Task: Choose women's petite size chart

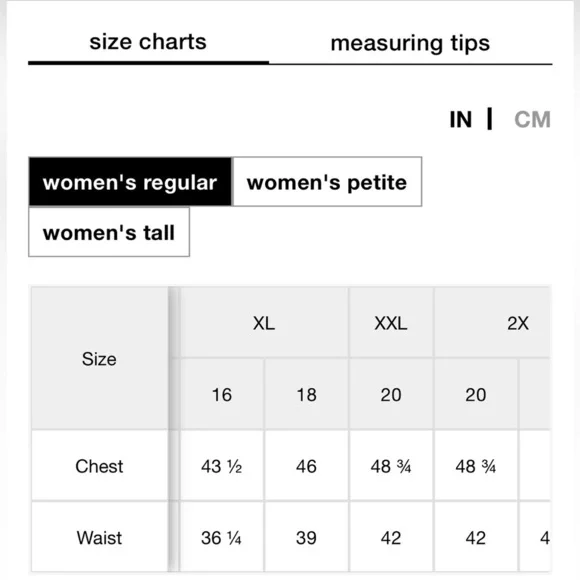Action: (327, 182)
